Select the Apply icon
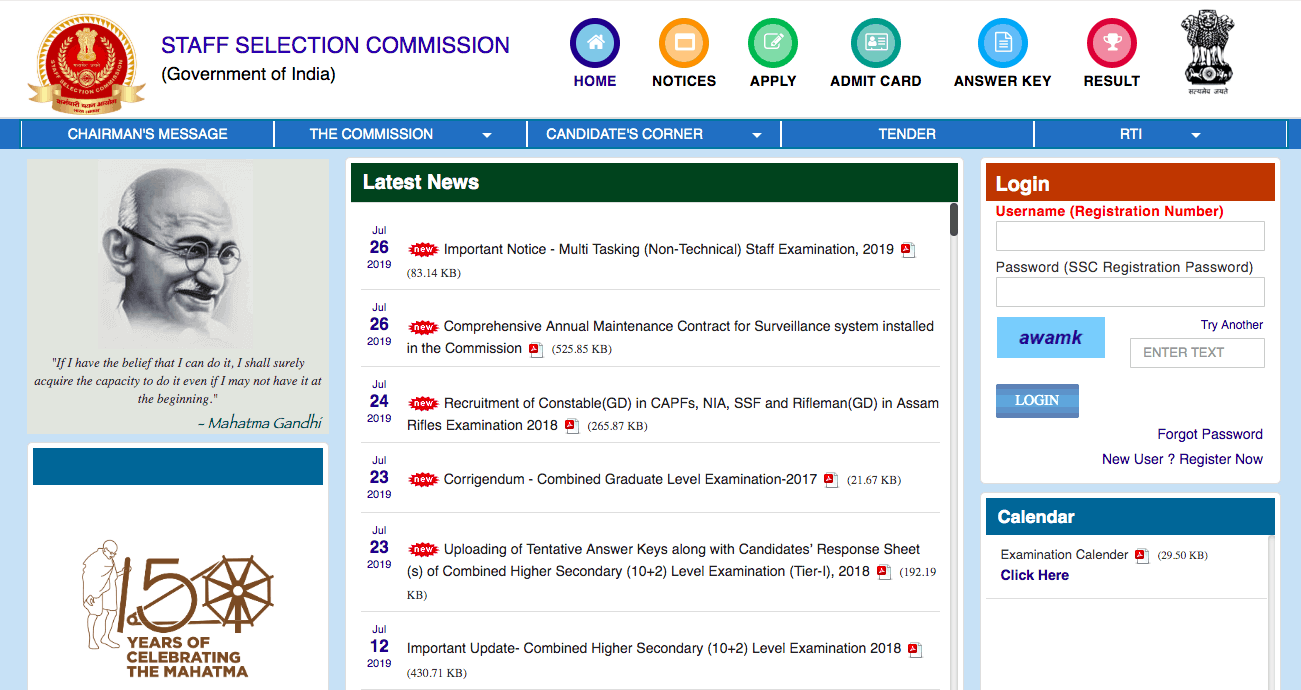 click(773, 44)
